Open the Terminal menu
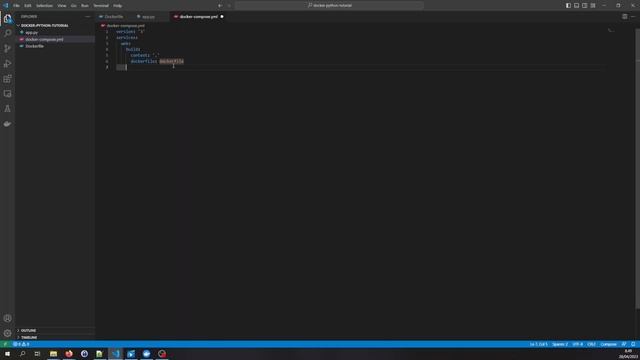The width and height of the screenshot is (640, 360). [x=101, y=6]
